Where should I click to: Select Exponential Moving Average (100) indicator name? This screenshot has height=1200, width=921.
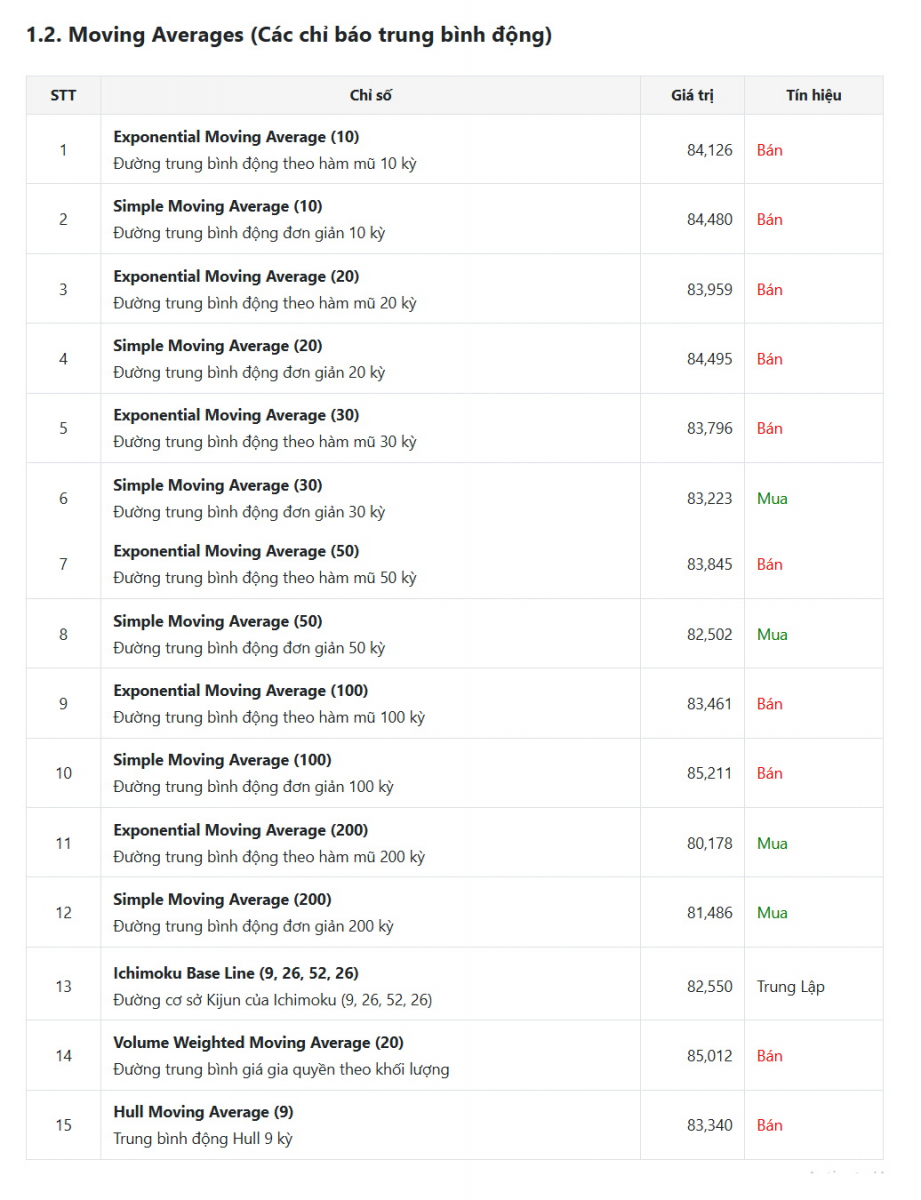point(240,691)
